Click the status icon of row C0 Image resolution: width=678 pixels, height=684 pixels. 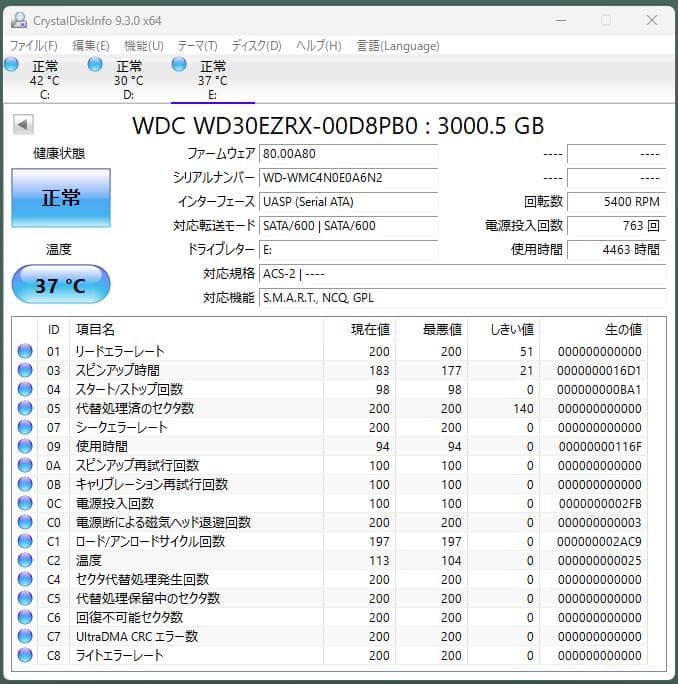point(25,522)
